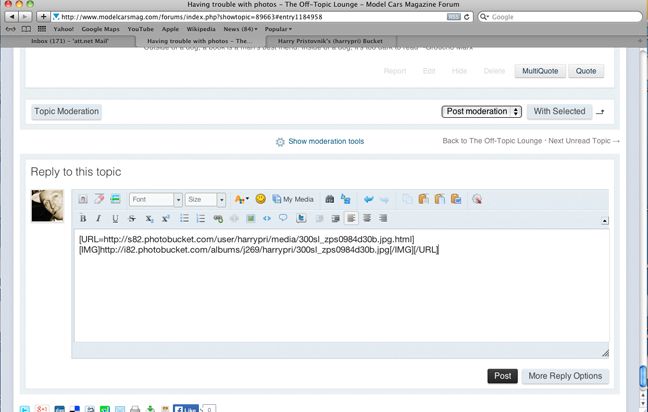
Task: Open the Size dropdown
Action: [x=205, y=200]
